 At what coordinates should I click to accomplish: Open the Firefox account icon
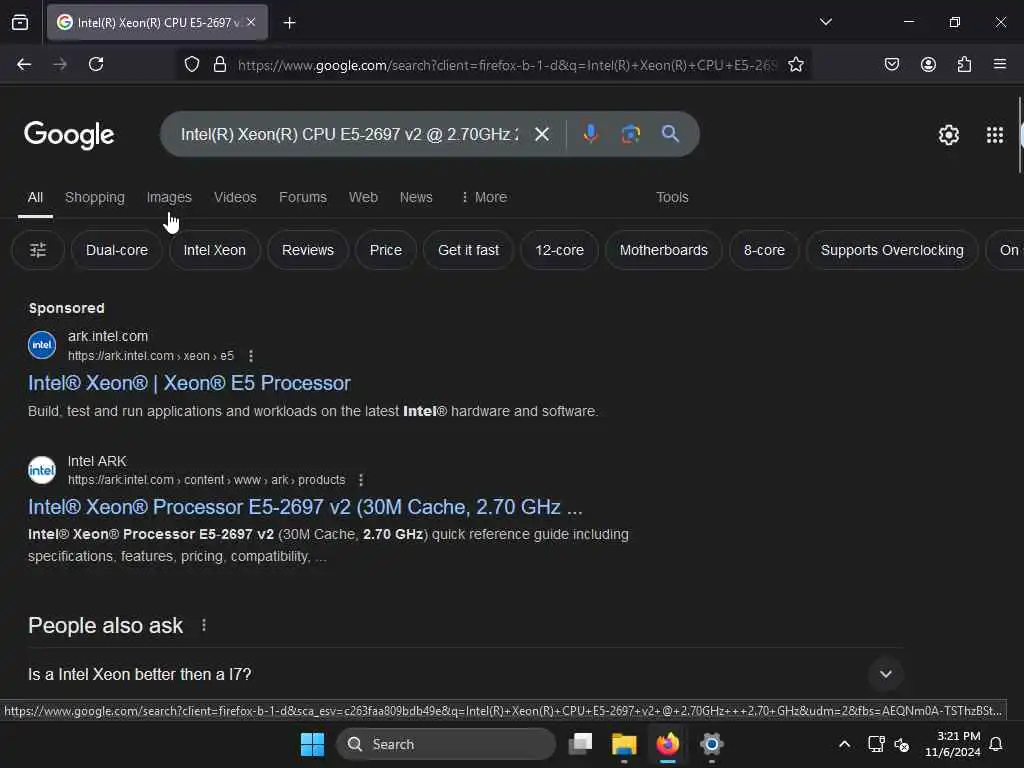pyautogui.click(x=928, y=64)
